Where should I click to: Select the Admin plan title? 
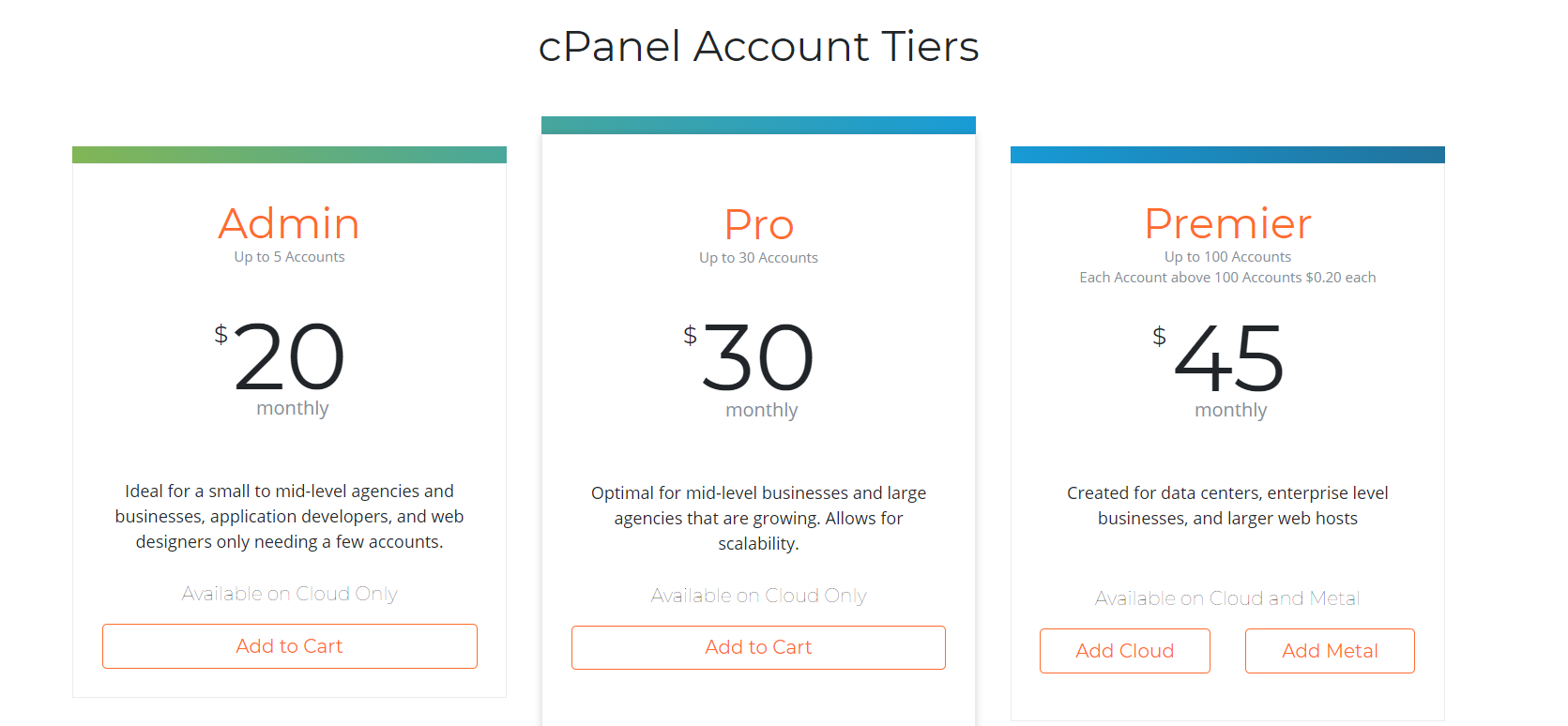click(289, 223)
